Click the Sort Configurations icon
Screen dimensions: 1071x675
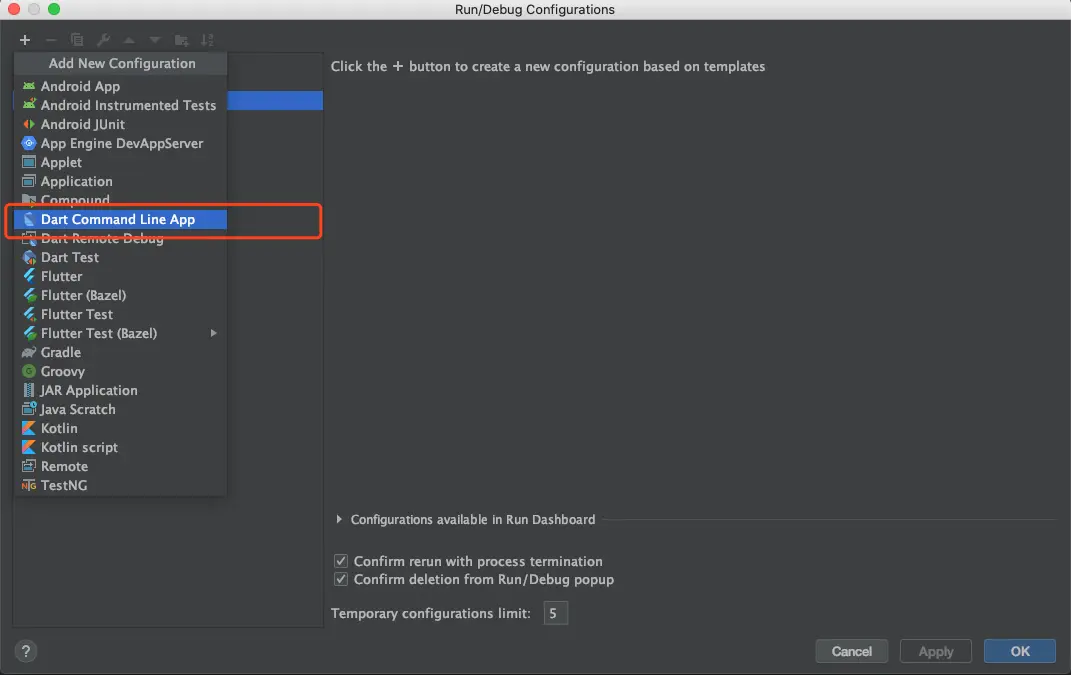[x=207, y=40]
